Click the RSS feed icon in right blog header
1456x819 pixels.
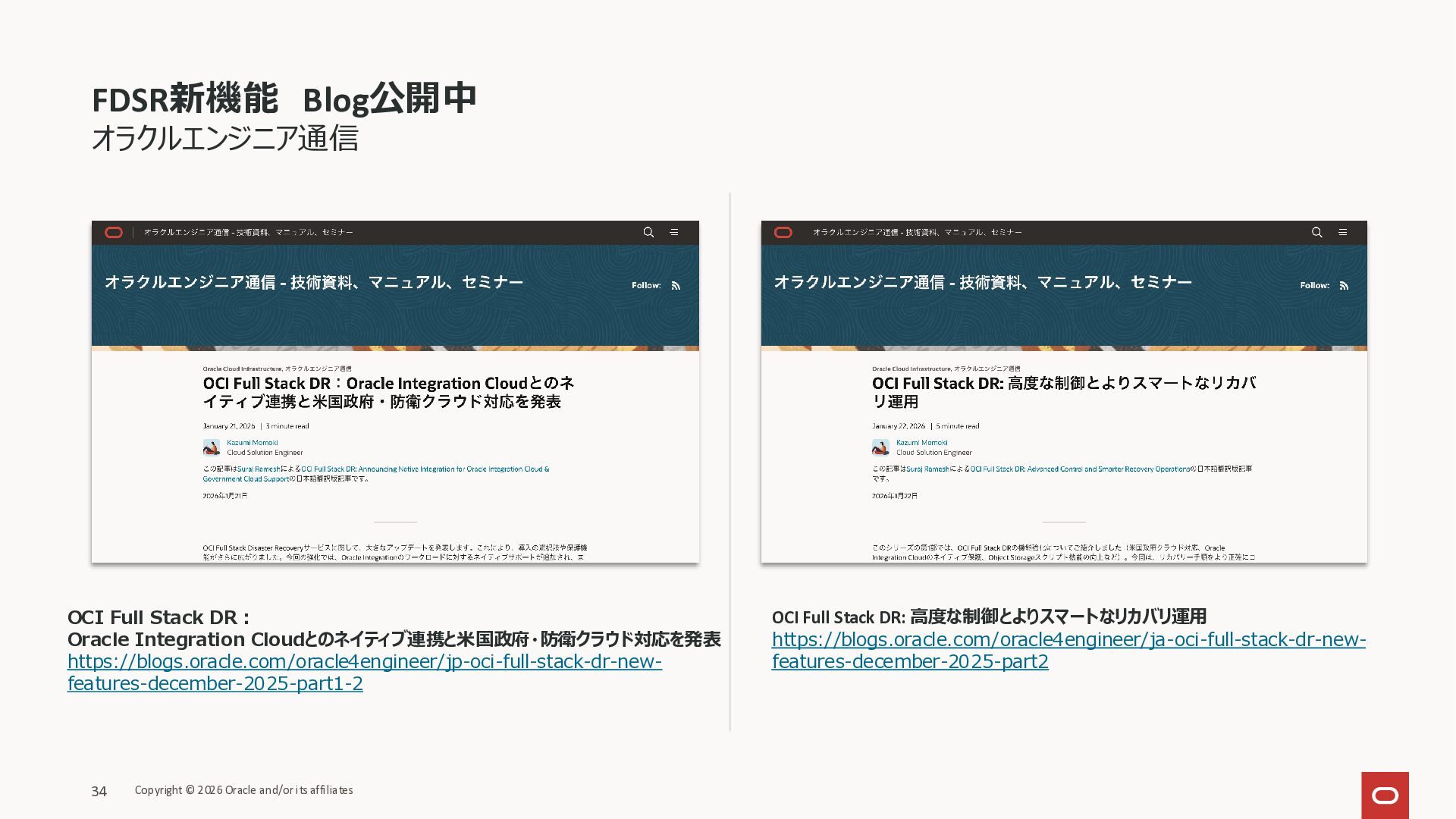point(1345,286)
